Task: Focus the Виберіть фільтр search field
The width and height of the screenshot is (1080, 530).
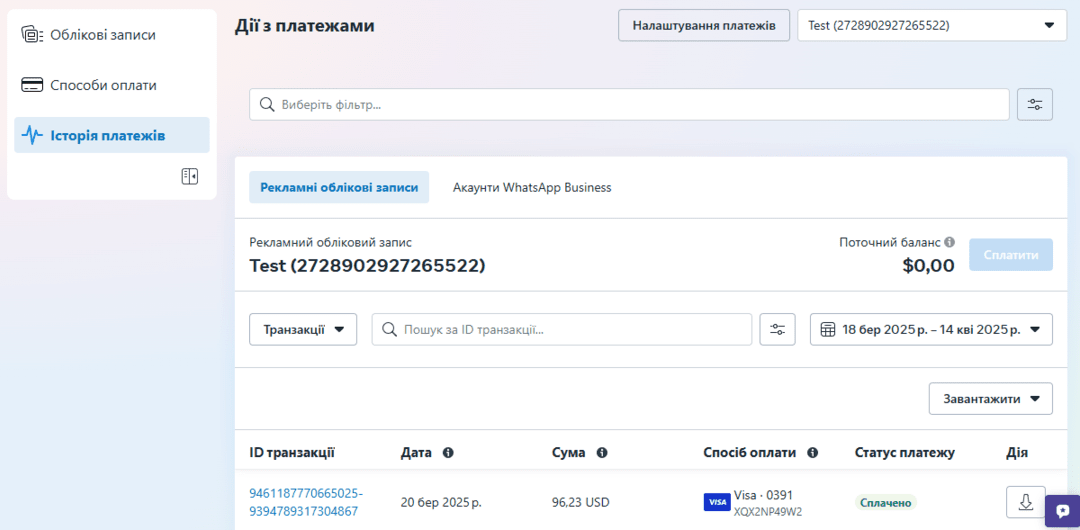Action: pos(630,105)
